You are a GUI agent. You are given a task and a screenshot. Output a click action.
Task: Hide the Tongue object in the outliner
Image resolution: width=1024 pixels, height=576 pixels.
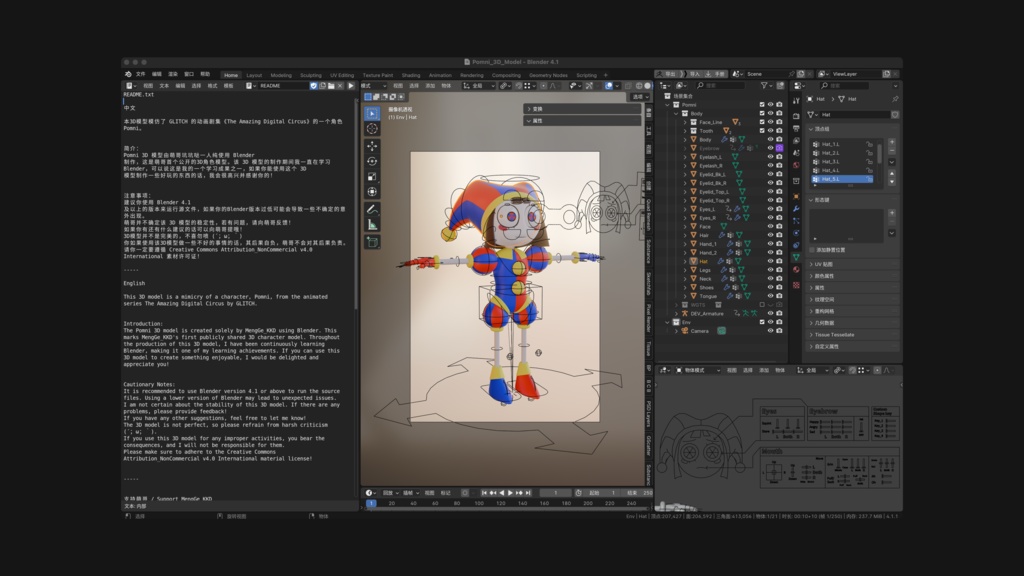770,296
